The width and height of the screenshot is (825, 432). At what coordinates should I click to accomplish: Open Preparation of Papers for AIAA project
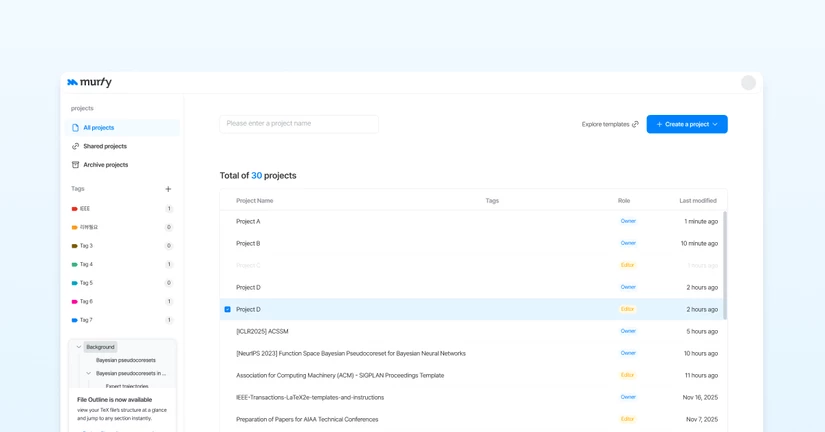[472, 419]
